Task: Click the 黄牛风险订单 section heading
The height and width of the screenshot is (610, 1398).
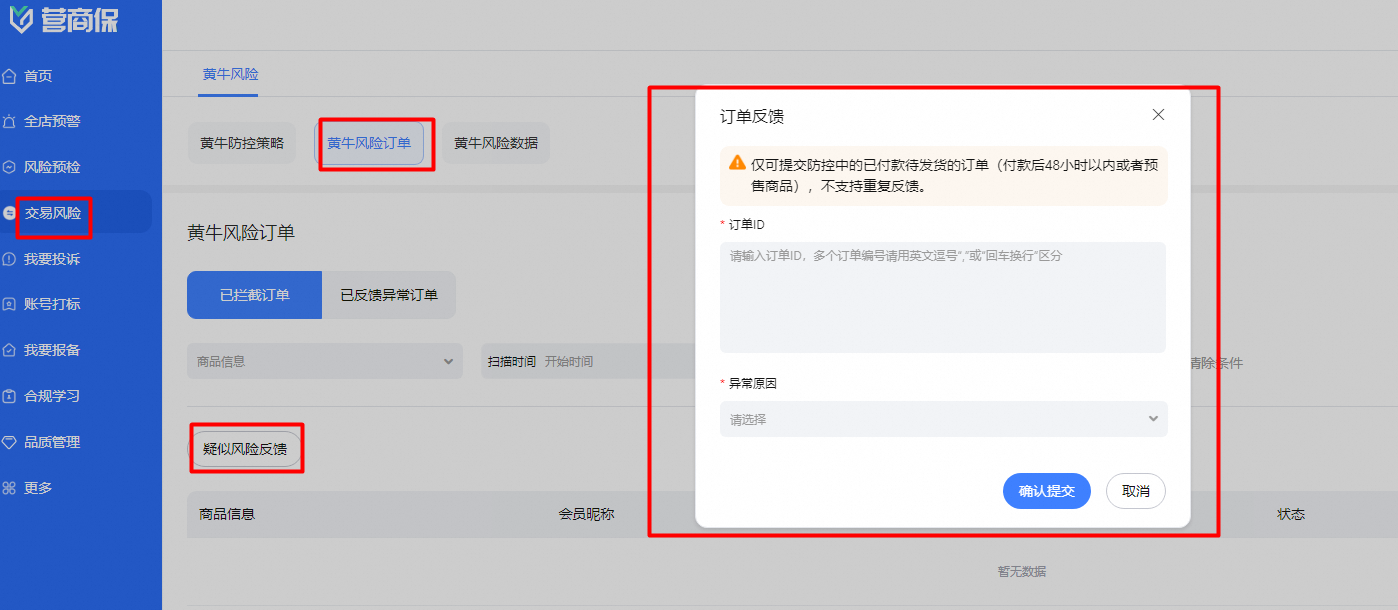Action: [x=241, y=233]
